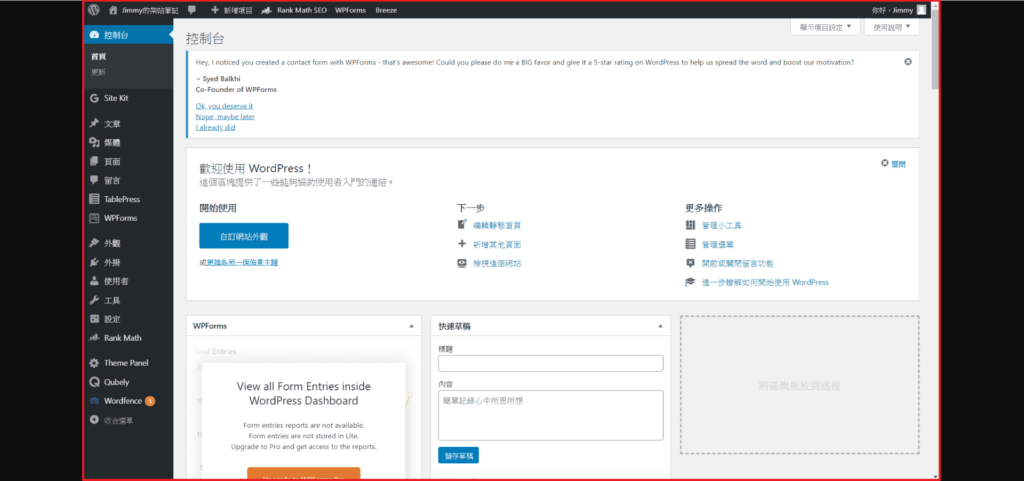
Task: Expand 使用說明 help dropdown
Action: point(891,27)
